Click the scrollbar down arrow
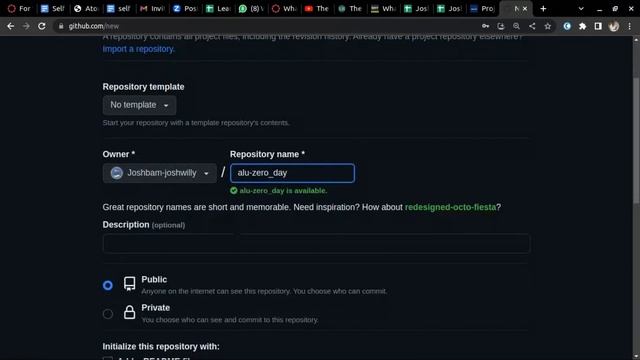640x360 pixels. click(636, 356)
